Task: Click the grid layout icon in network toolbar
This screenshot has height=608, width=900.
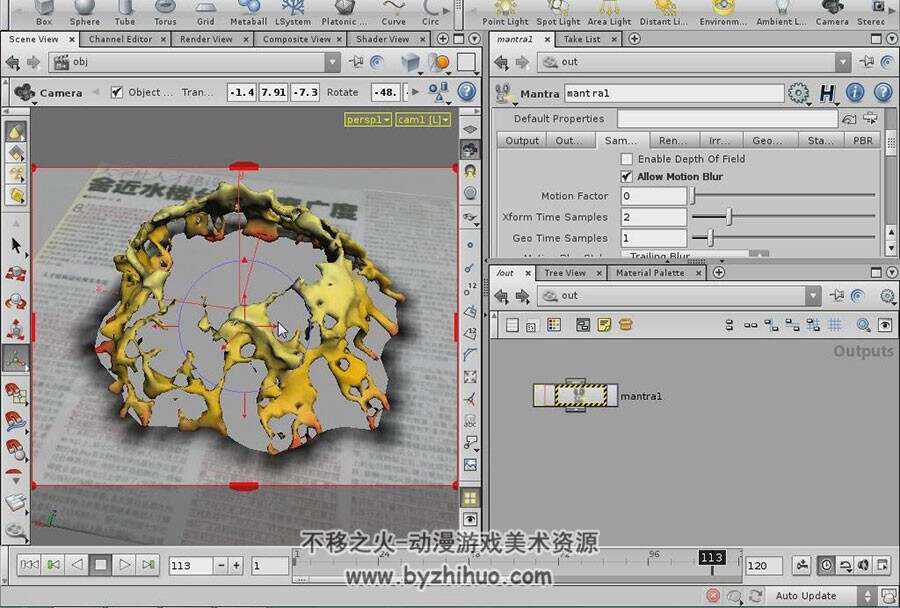Action: coord(835,325)
